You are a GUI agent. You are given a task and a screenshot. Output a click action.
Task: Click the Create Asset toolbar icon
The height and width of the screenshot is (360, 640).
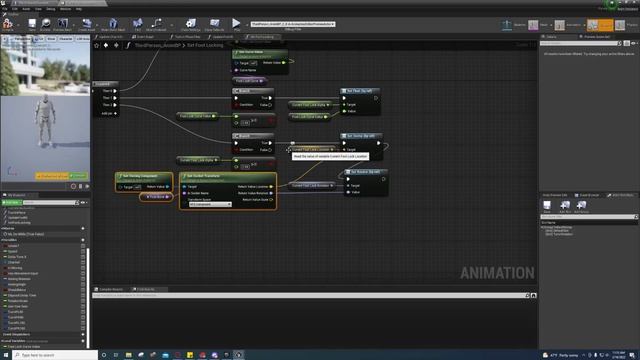(87, 24)
